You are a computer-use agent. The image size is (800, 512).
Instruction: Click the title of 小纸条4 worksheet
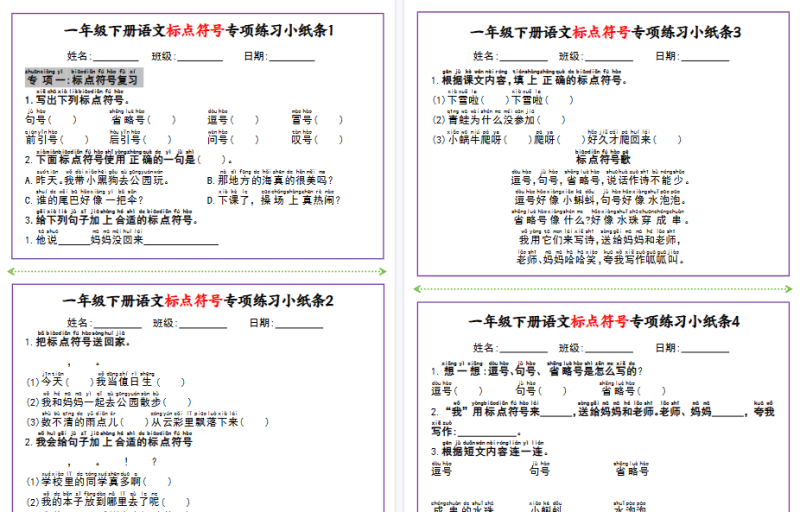(604, 321)
